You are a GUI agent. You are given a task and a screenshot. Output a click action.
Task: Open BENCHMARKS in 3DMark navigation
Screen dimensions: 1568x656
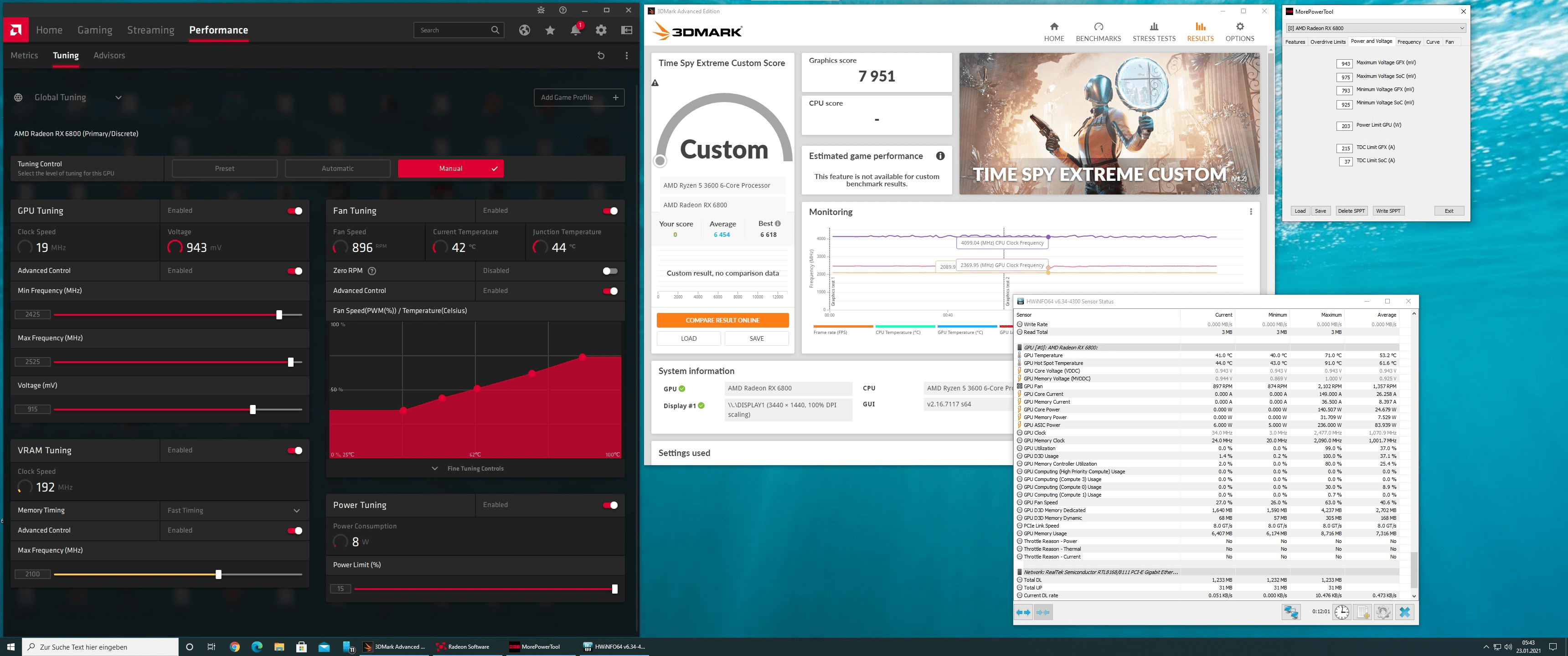1098,32
